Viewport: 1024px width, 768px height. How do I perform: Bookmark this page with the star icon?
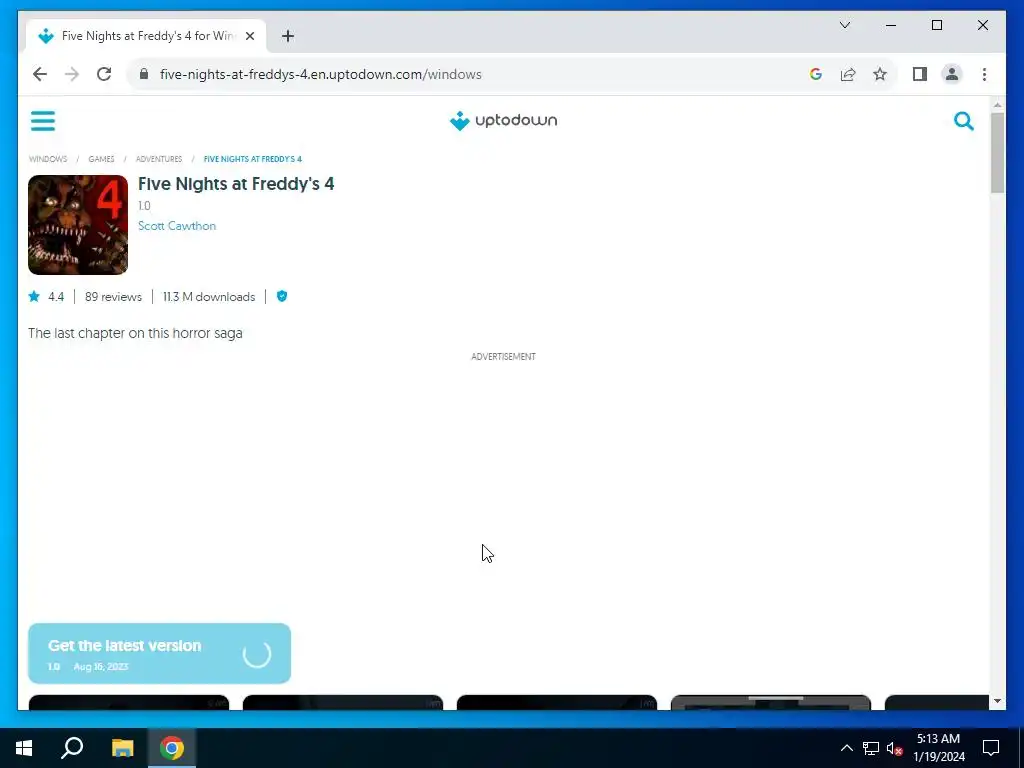pos(880,74)
